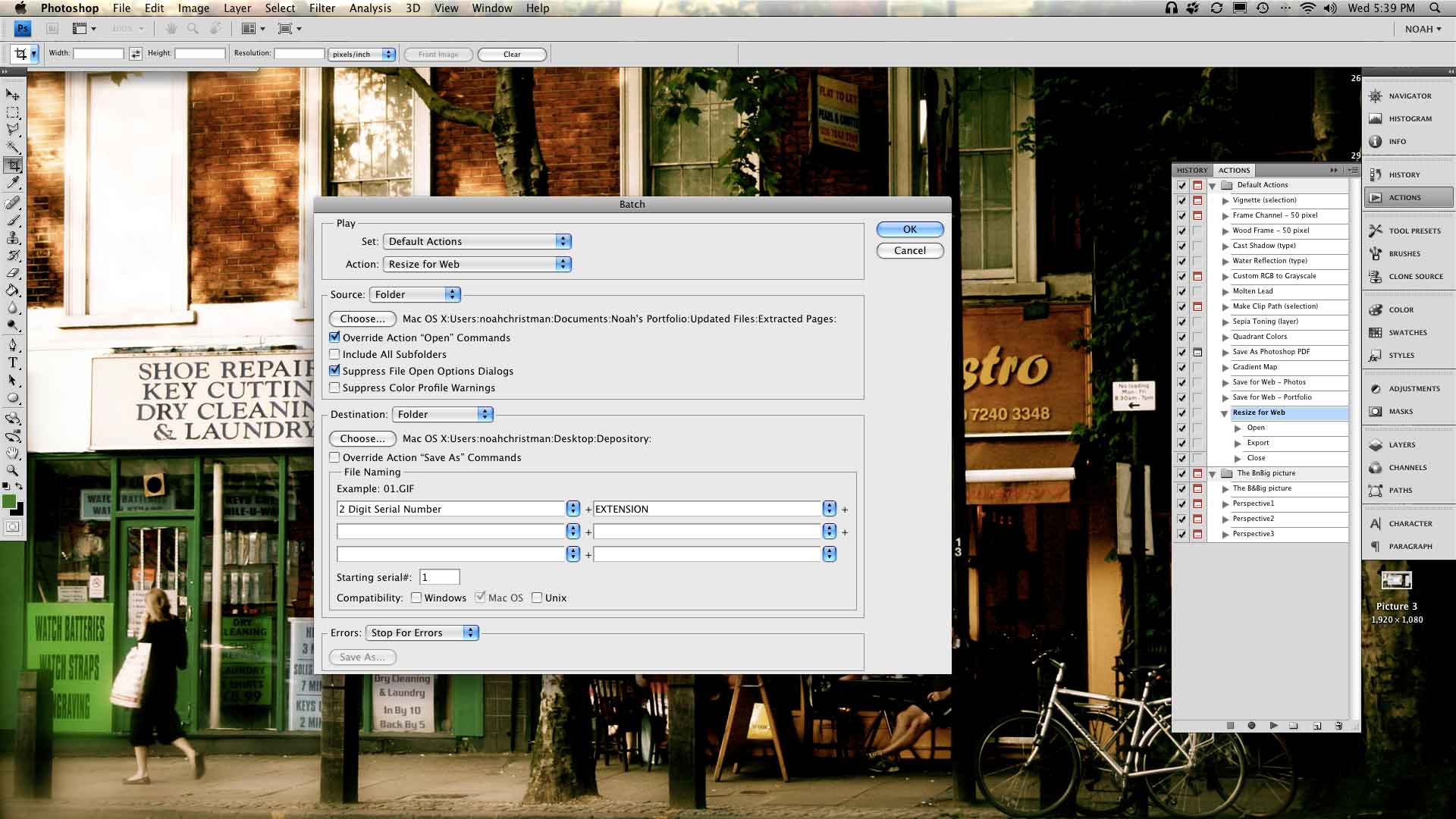Open the pixels/inch resolution units dropdown
The height and width of the screenshot is (819, 1456).
point(362,54)
